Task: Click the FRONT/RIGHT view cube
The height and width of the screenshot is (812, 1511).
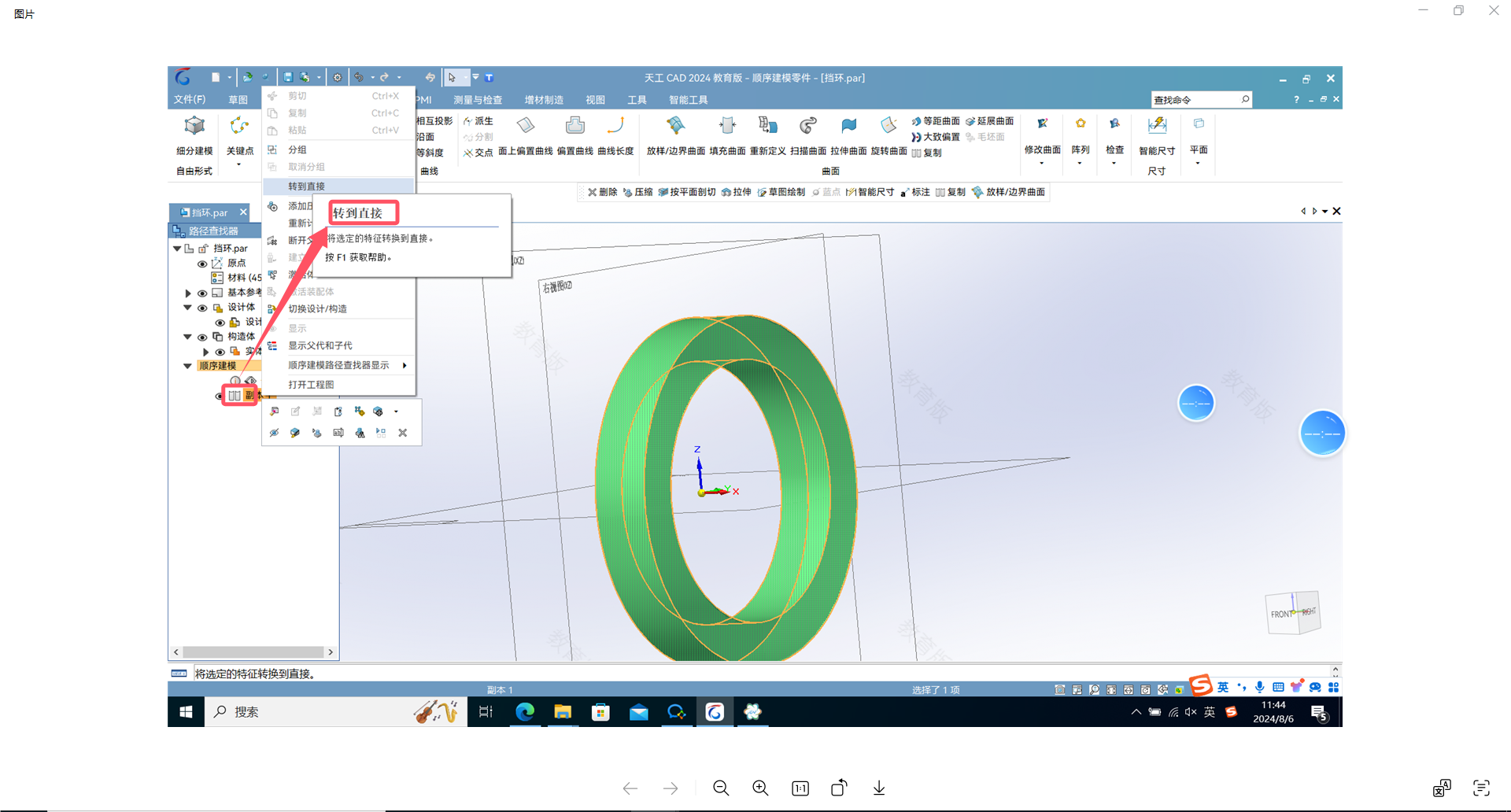Action: (x=1293, y=612)
